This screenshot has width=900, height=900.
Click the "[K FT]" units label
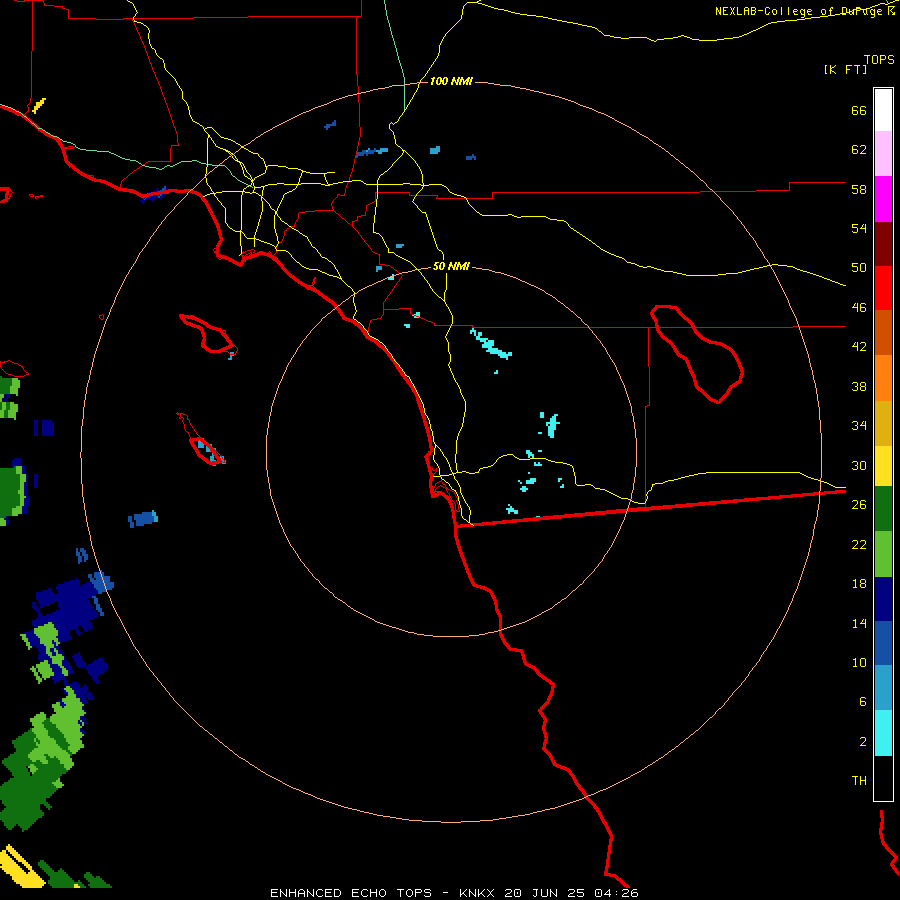[845, 69]
